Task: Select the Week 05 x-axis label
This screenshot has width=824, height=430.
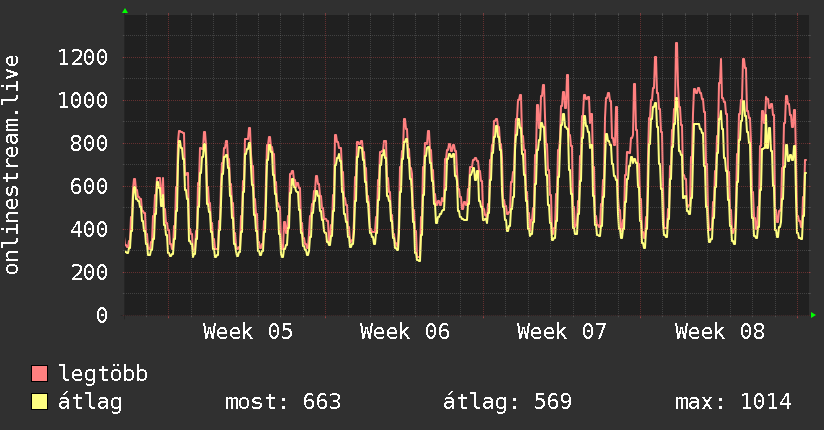Action: [x=248, y=332]
